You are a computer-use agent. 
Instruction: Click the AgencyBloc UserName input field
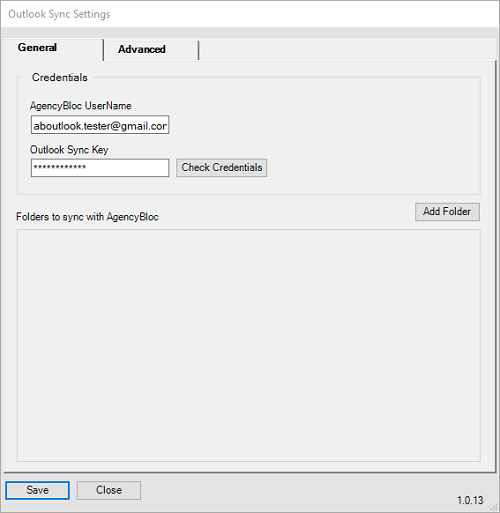pyautogui.click(x=100, y=125)
